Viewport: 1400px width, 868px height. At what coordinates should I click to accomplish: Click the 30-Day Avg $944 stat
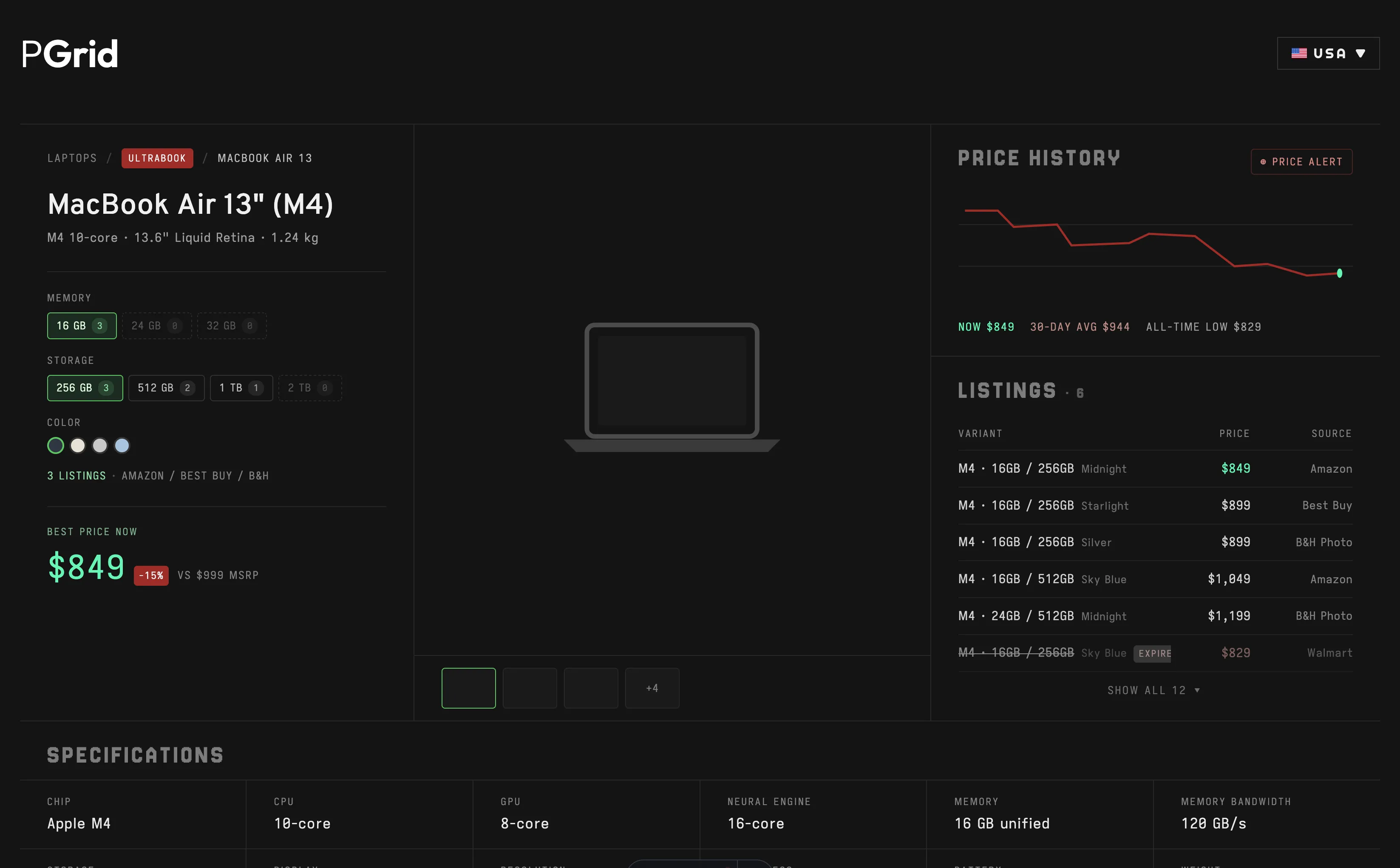coord(1080,326)
